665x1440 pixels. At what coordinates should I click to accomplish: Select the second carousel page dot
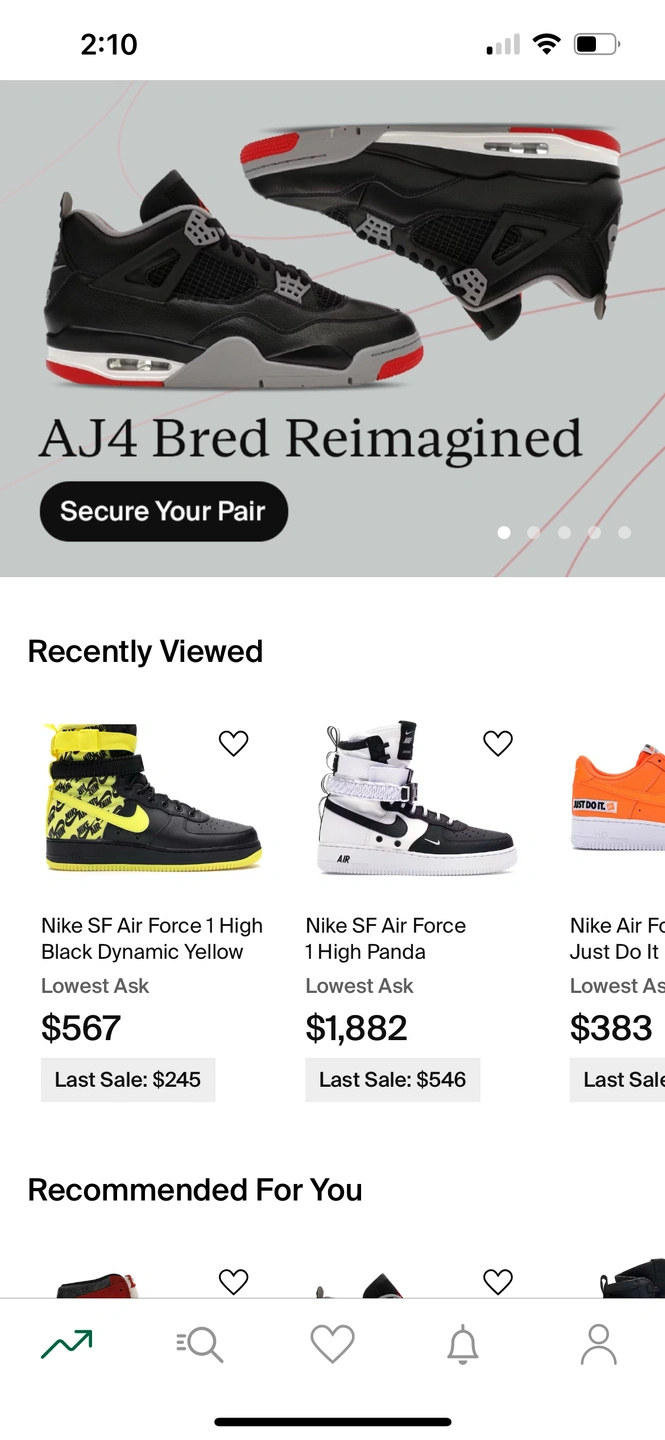[534, 532]
